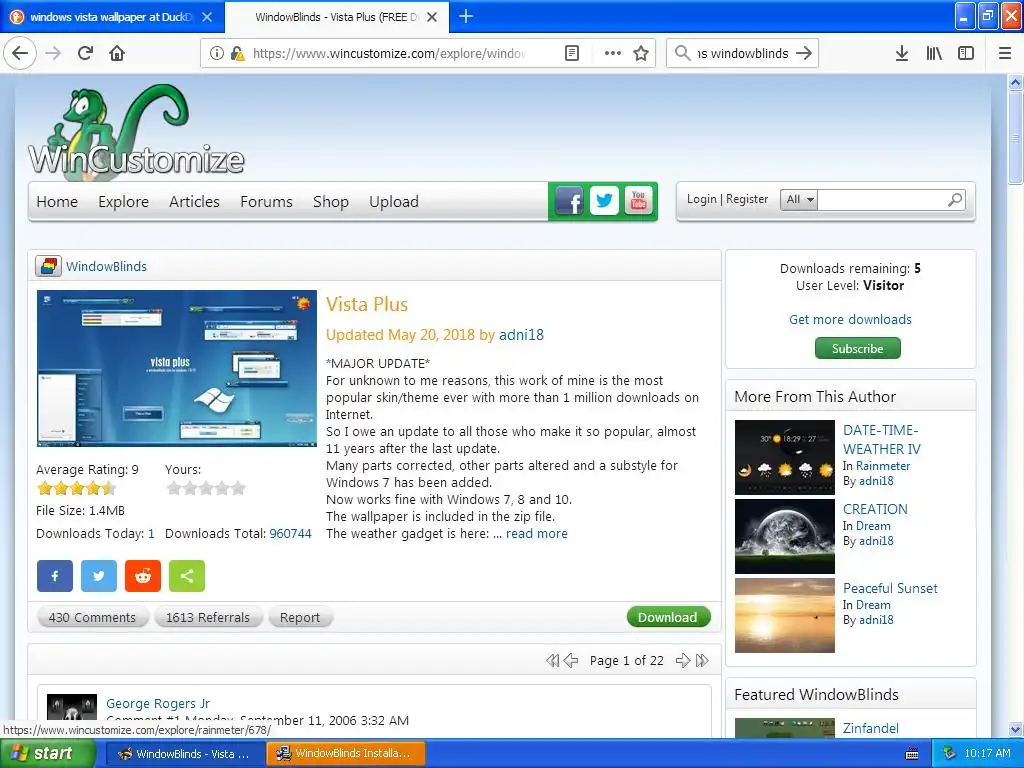1024x768 pixels.
Task: Open WinCustomize Twitter page icon
Action: [x=604, y=201]
